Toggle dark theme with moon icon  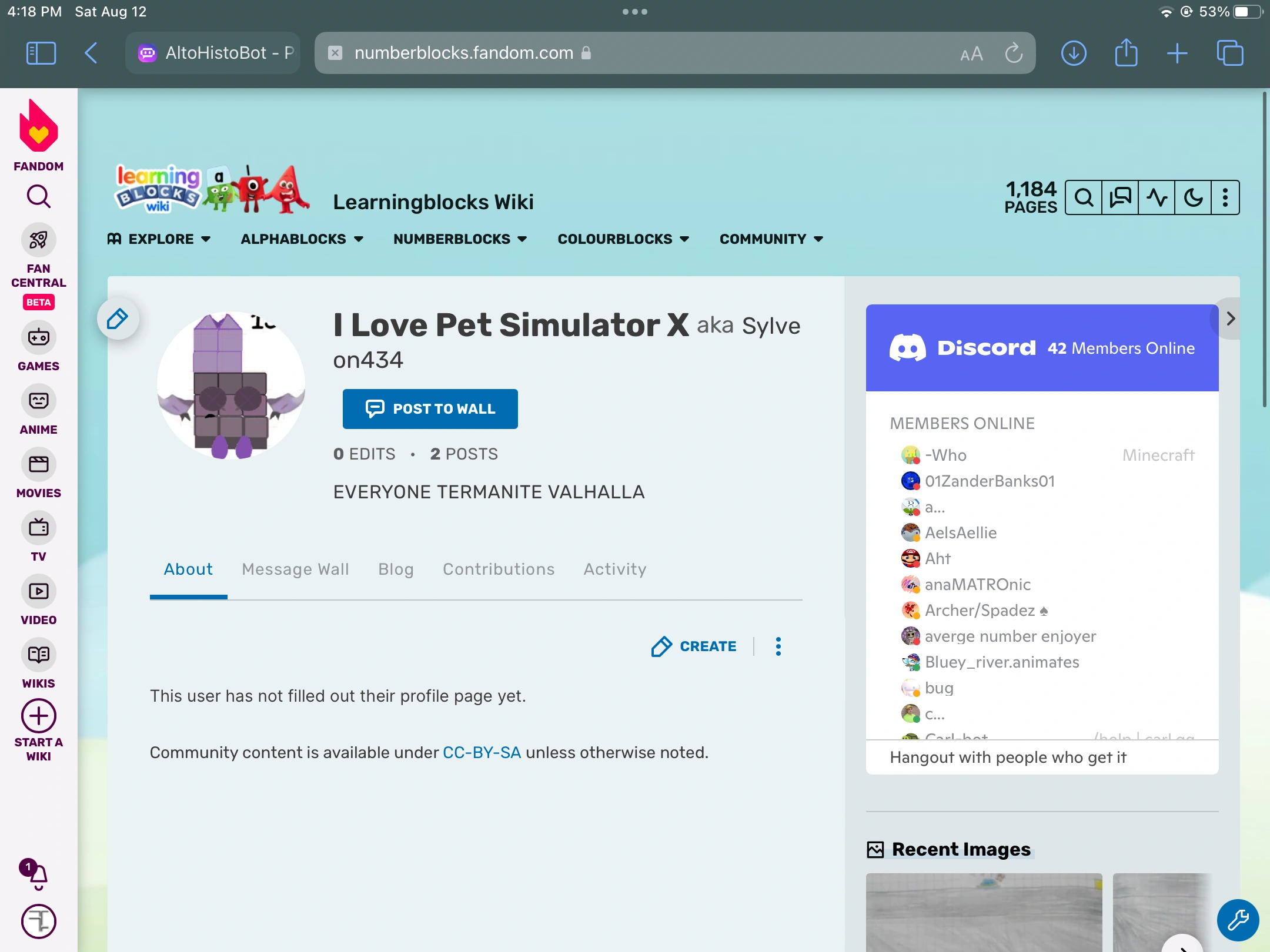(x=1193, y=197)
